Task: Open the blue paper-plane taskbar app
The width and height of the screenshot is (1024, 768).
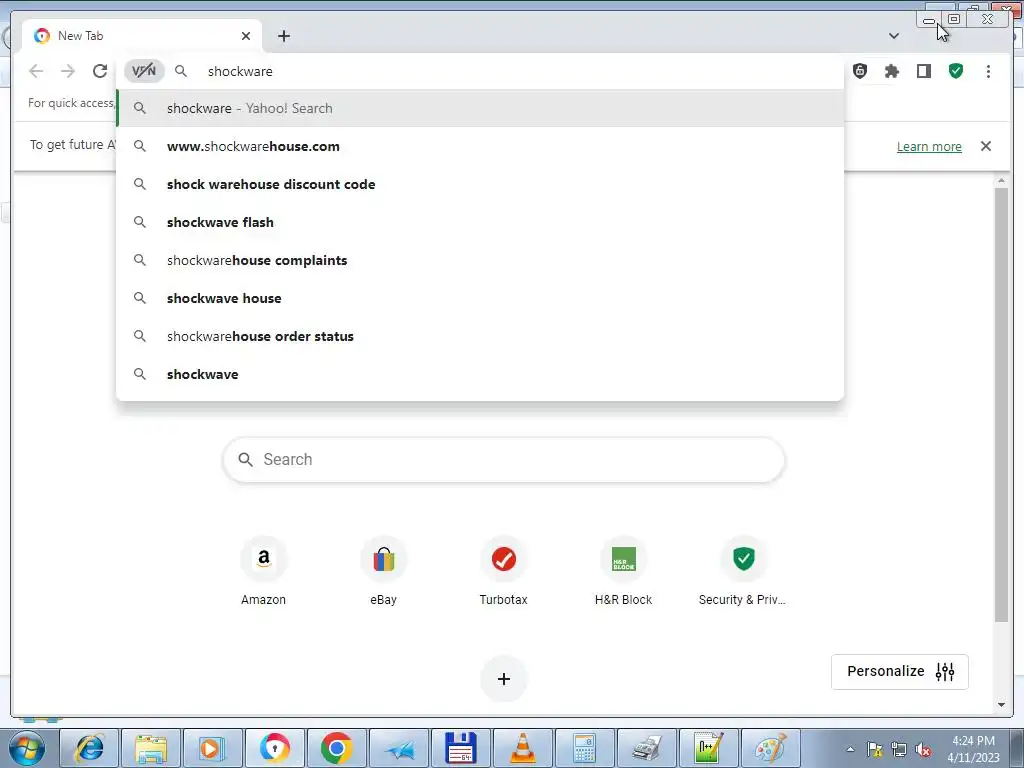Action: point(399,748)
